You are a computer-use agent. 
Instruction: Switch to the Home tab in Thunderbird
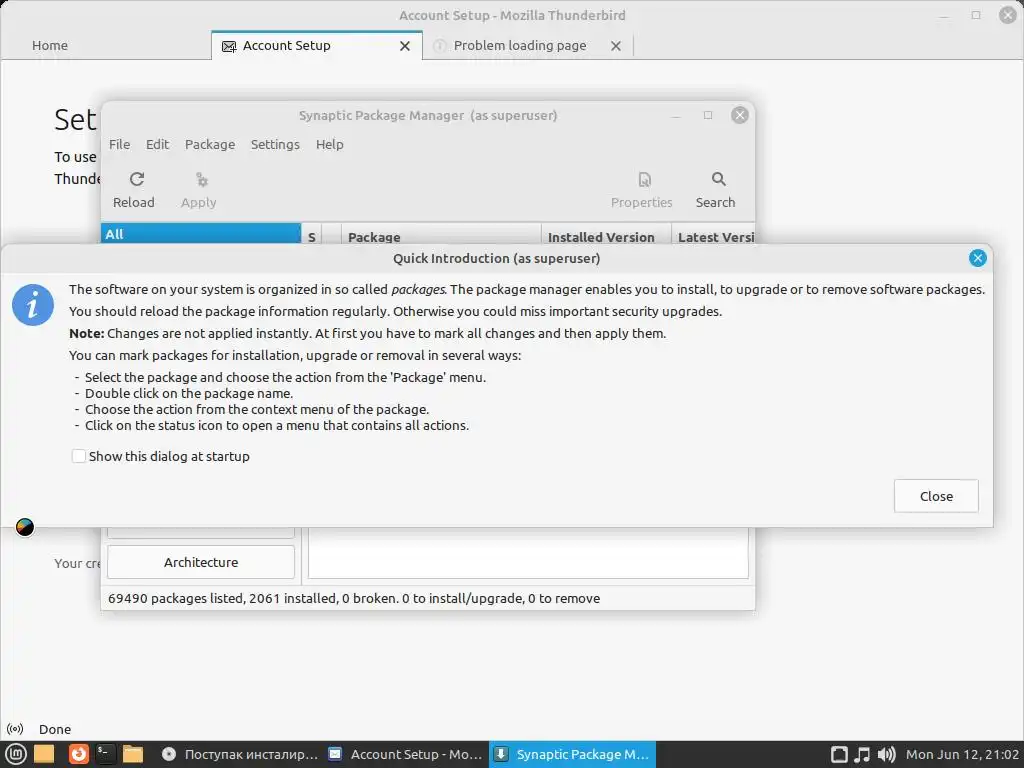[50, 45]
